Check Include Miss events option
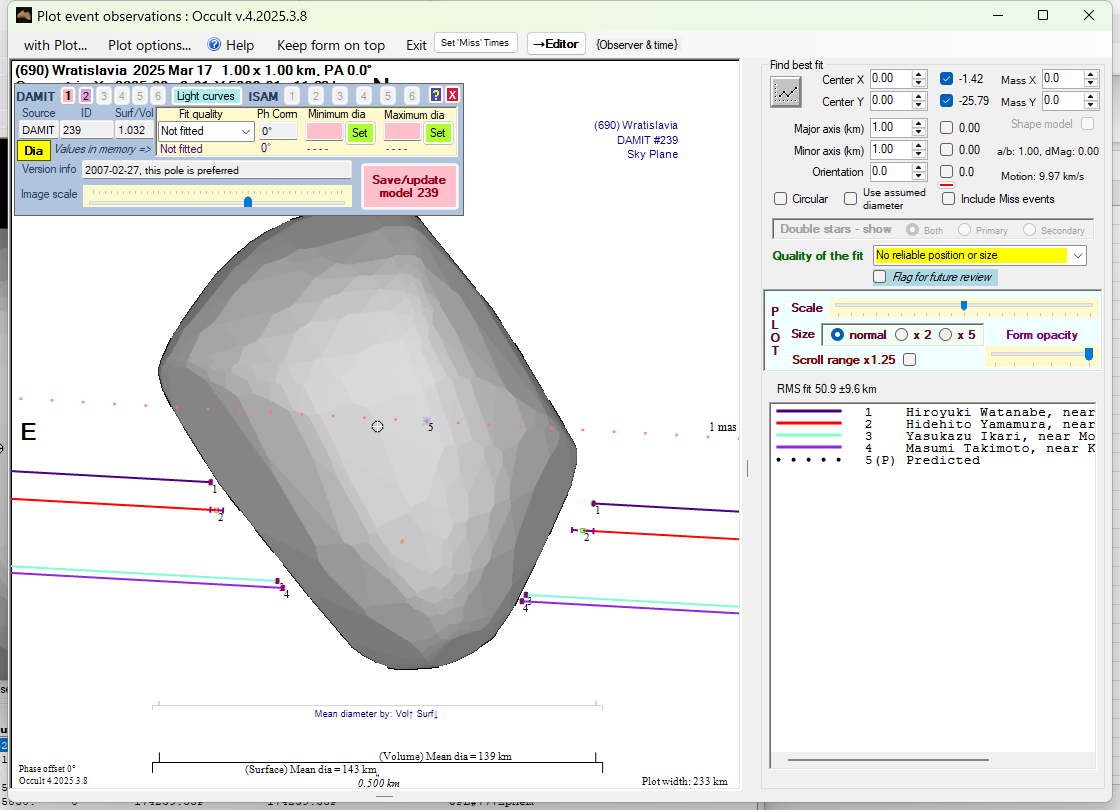 [949, 199]
